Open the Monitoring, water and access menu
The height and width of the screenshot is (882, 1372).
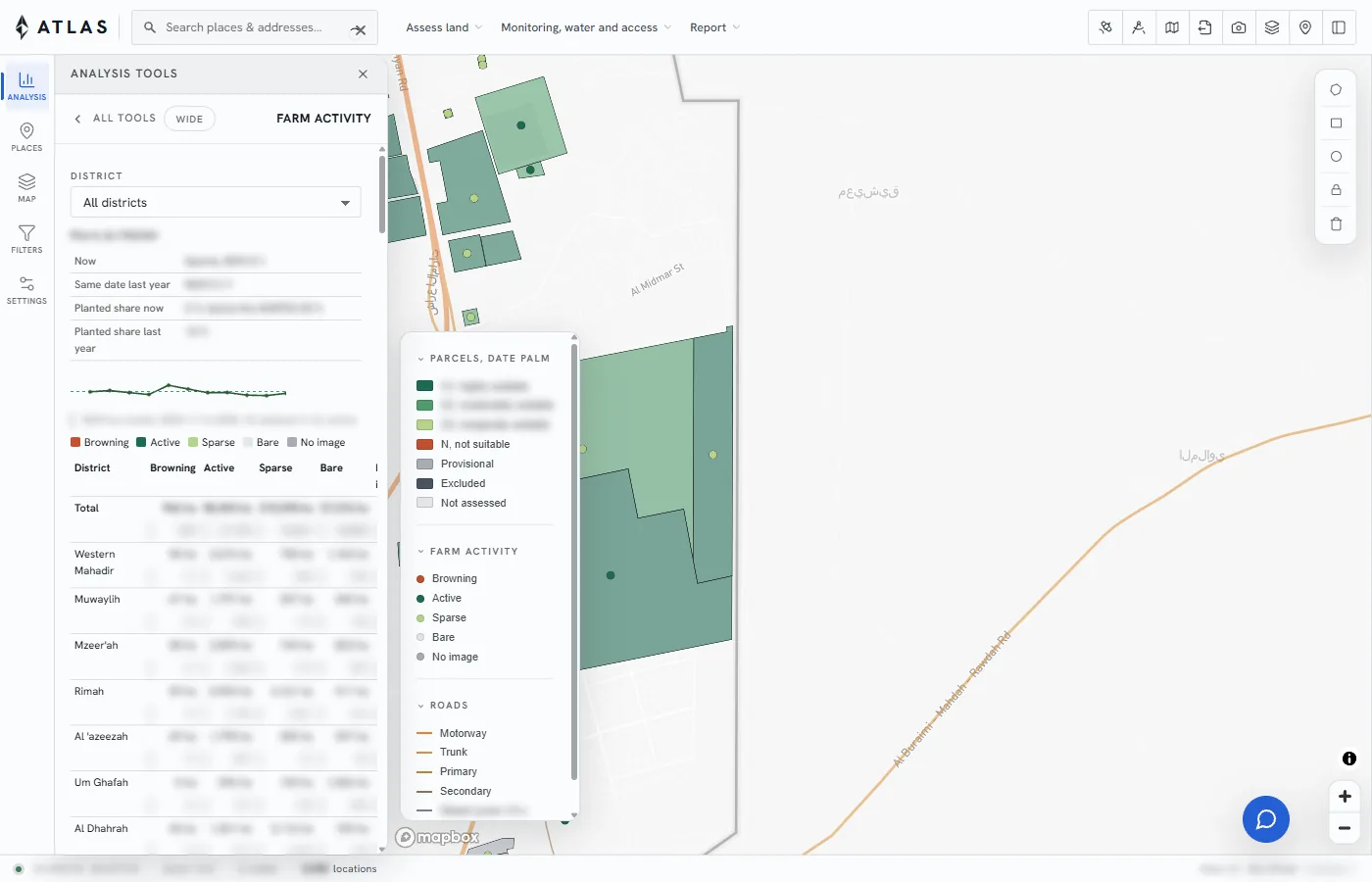586,27
